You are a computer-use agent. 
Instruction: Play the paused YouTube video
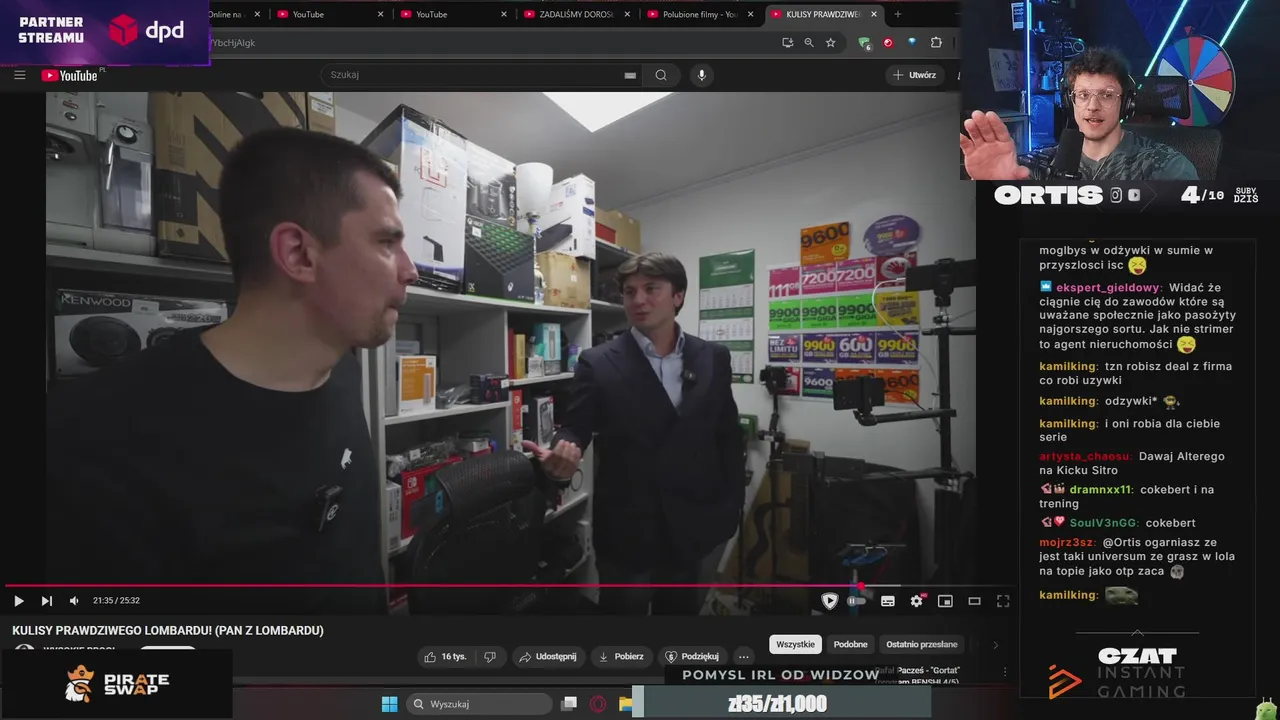click(18, 601)
